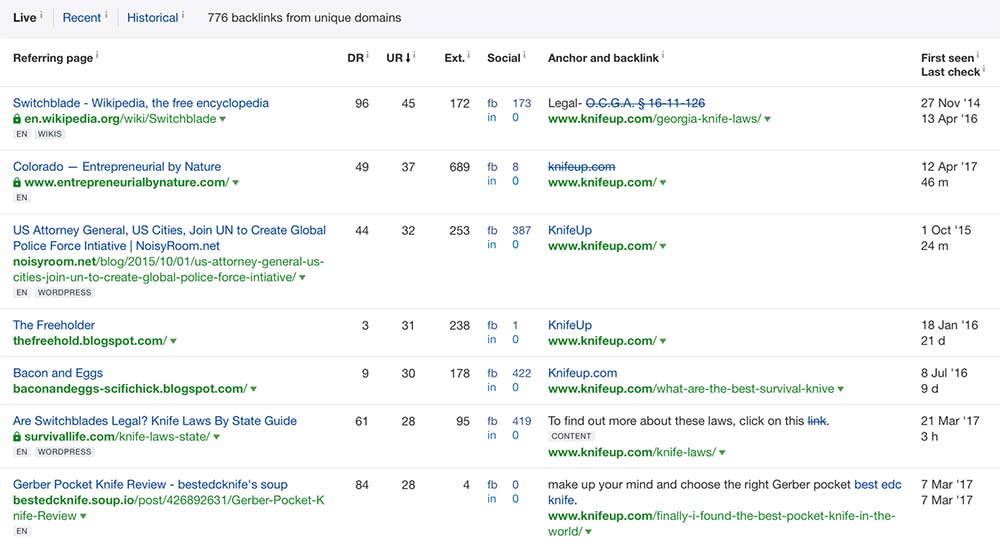The height and width of the screenshot is (546, 1000).
Task: Expand the thefreehold.blogspot.com URL dropdown
Action: [x=173, y=341]
